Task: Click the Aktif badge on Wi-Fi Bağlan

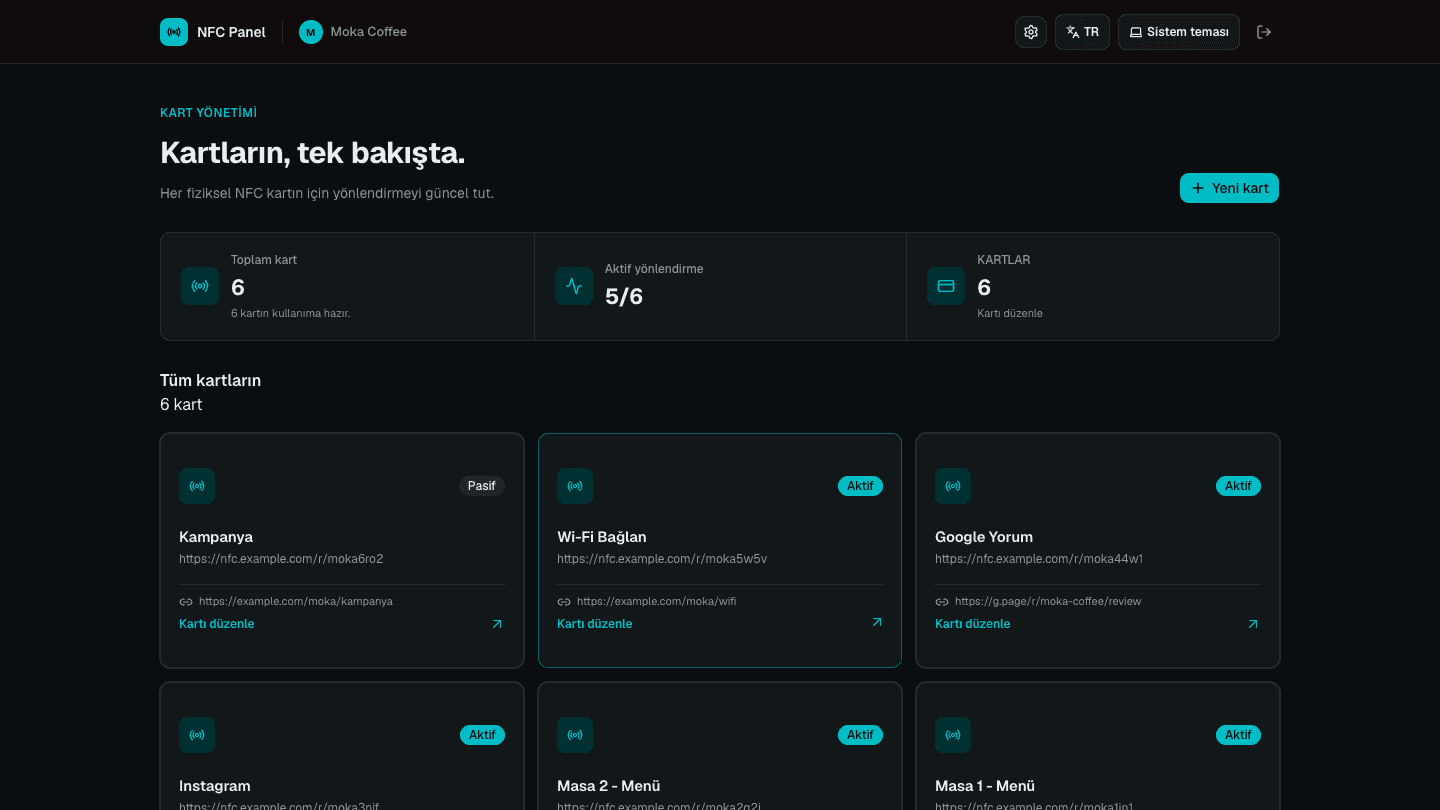Action: [x=860, y=486]
